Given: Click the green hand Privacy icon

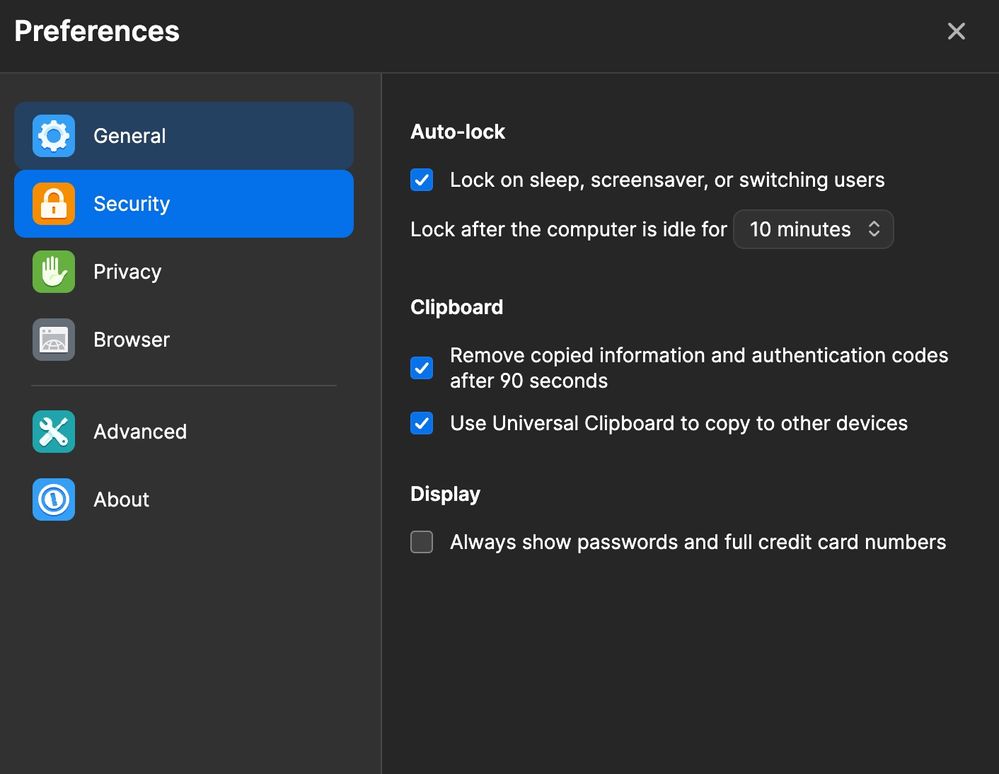Looking at the screenshot, I should [x=53, y=272].
